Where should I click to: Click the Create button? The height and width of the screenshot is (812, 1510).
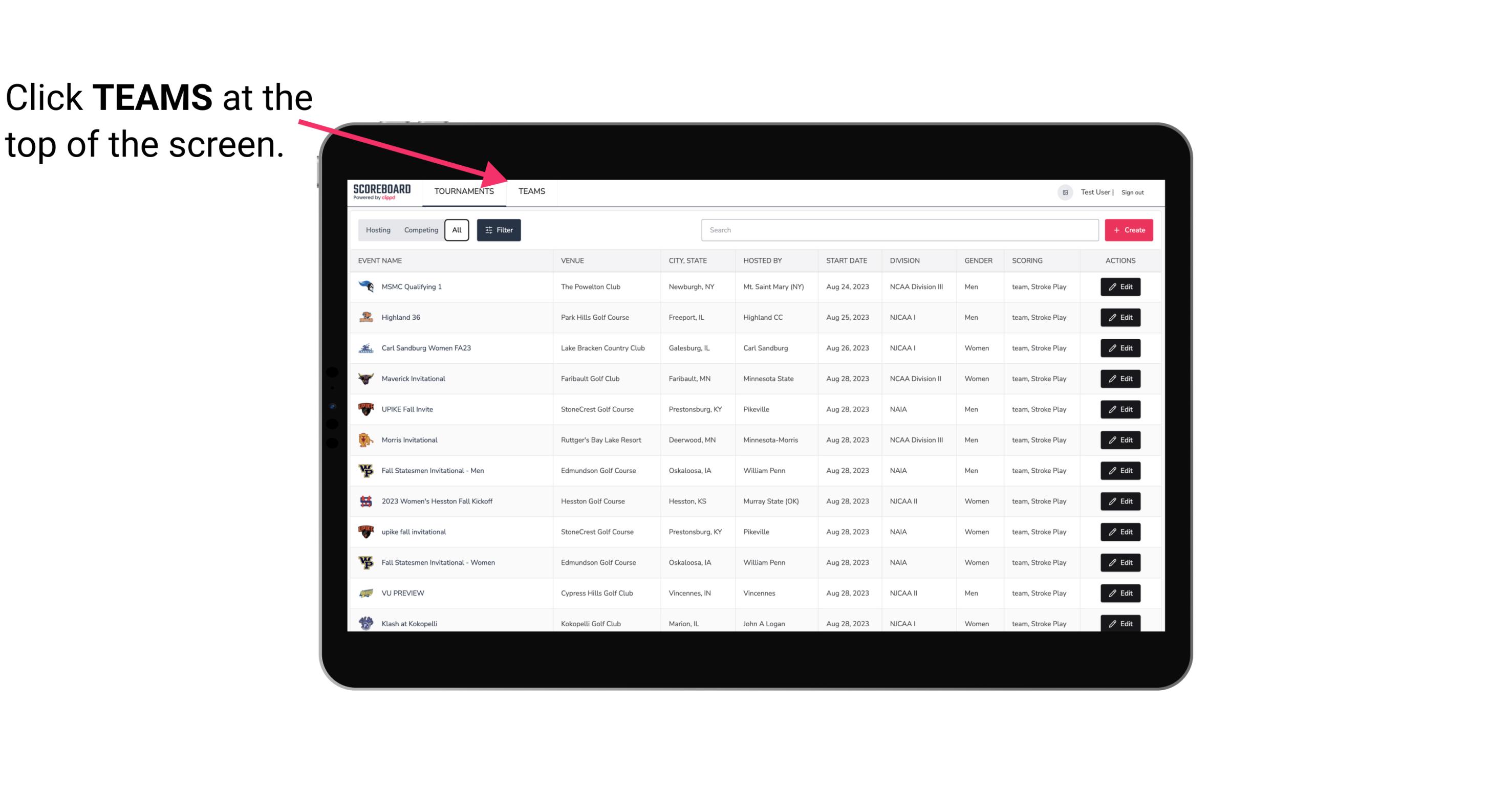coord(1129,230)
